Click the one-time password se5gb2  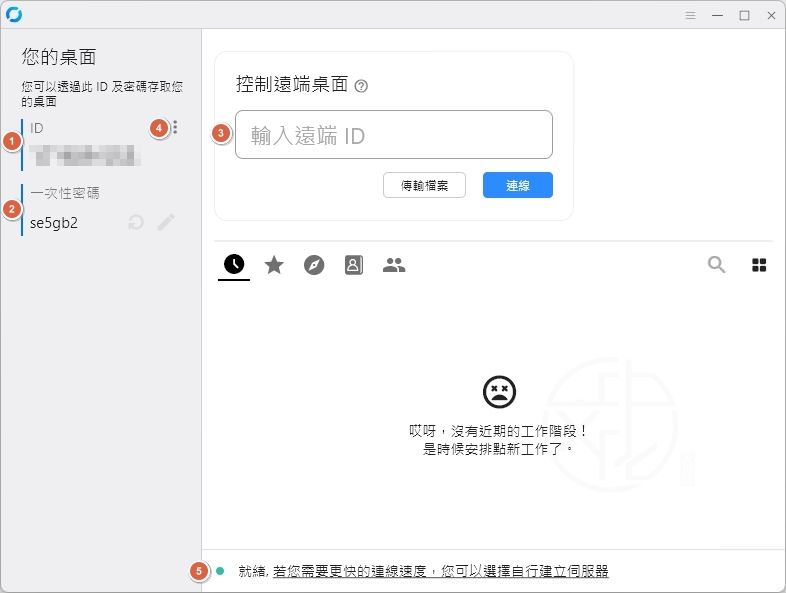pyautogui.click(x=54, y=223)
